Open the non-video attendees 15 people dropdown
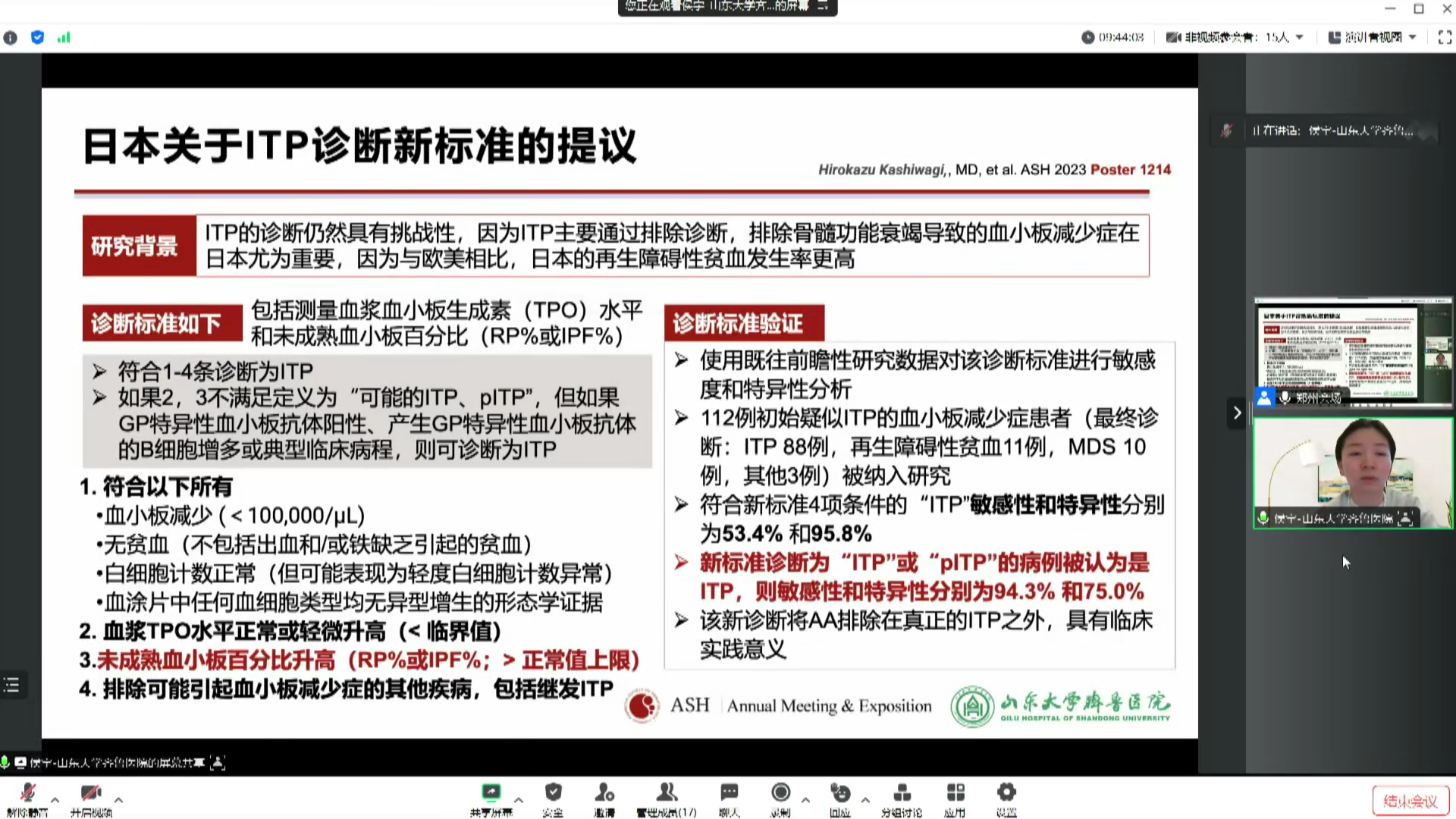The width and height of the screenshot is (1456, 819). (x=1235, y=37)
